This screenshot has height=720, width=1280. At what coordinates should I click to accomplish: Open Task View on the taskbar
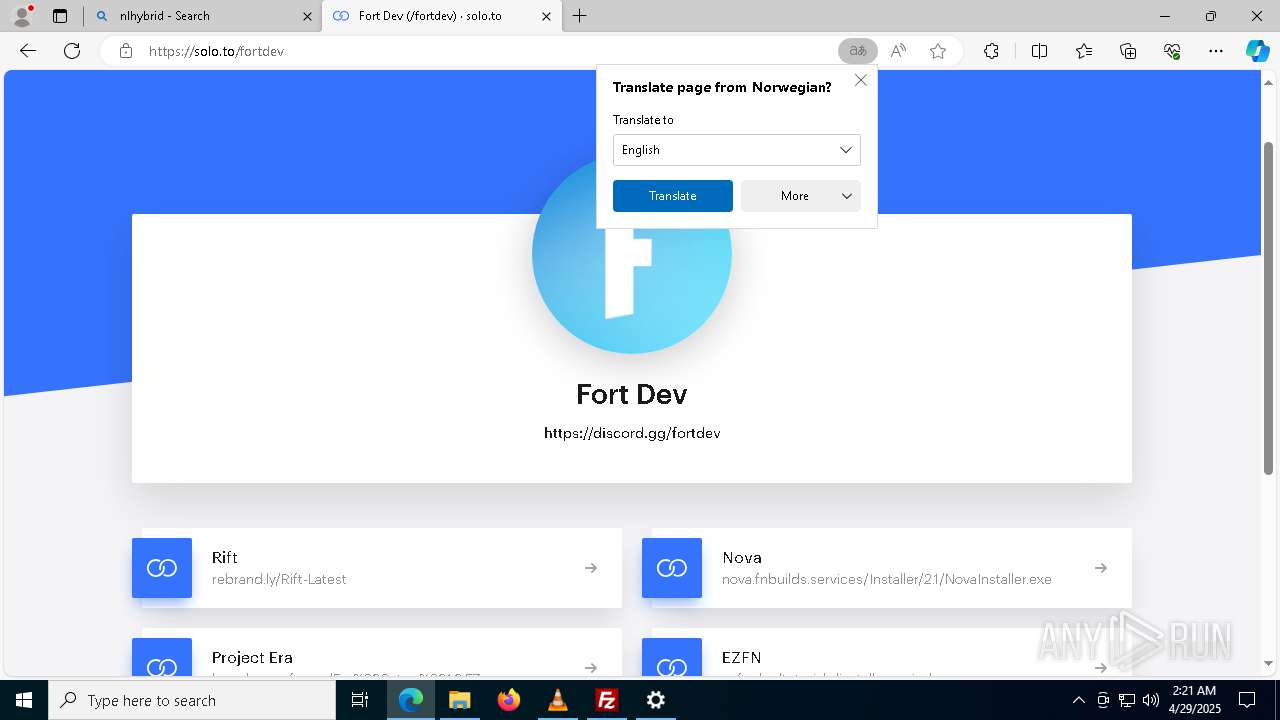360,700
